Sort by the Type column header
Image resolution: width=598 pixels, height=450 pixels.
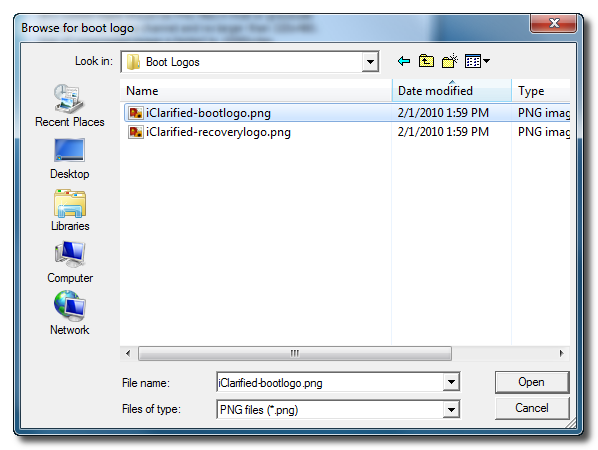[x=541, y=91]
